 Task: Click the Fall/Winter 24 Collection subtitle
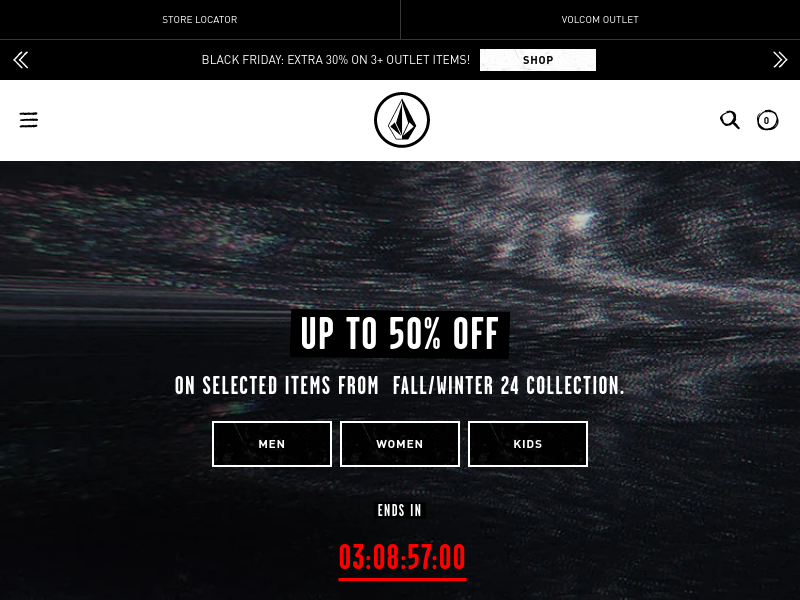pos(509,386)
